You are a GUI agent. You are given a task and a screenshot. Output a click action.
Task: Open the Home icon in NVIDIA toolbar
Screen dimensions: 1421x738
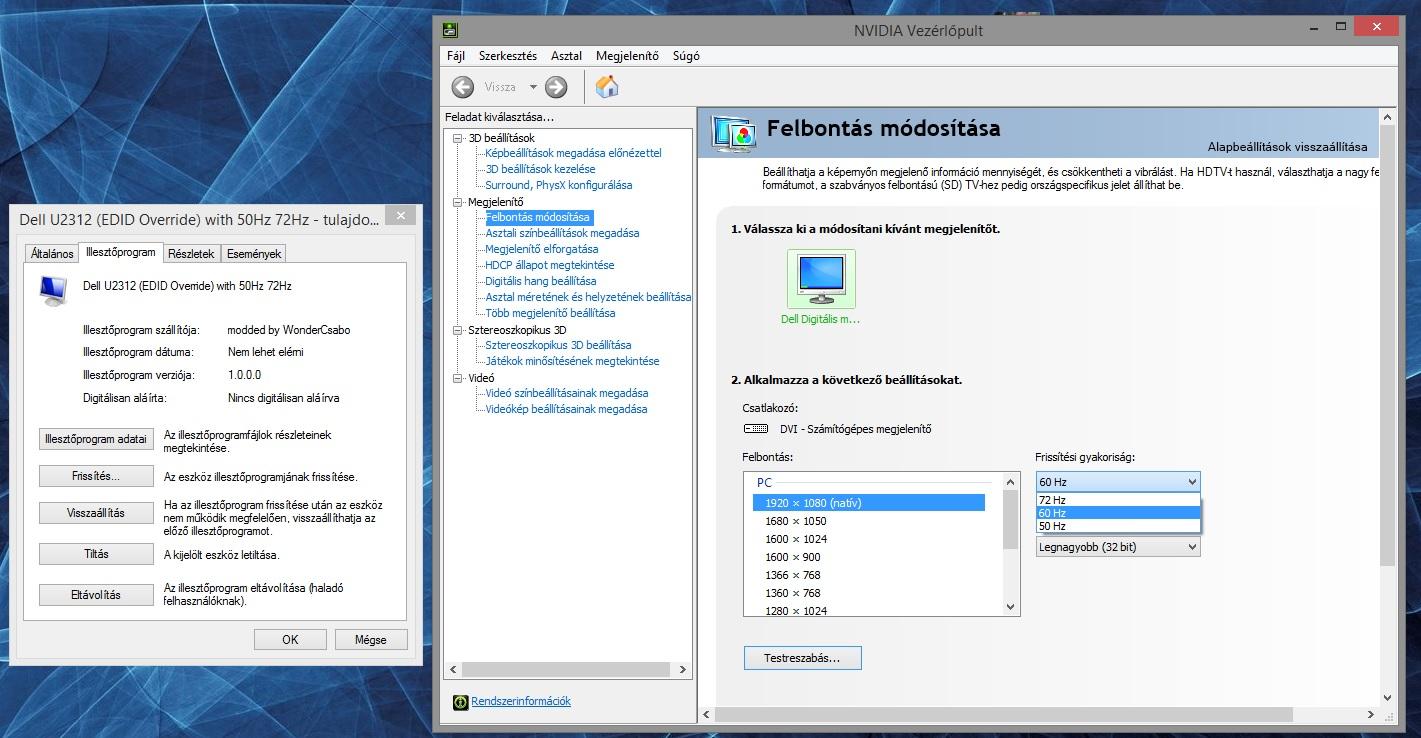coord(607,87)
